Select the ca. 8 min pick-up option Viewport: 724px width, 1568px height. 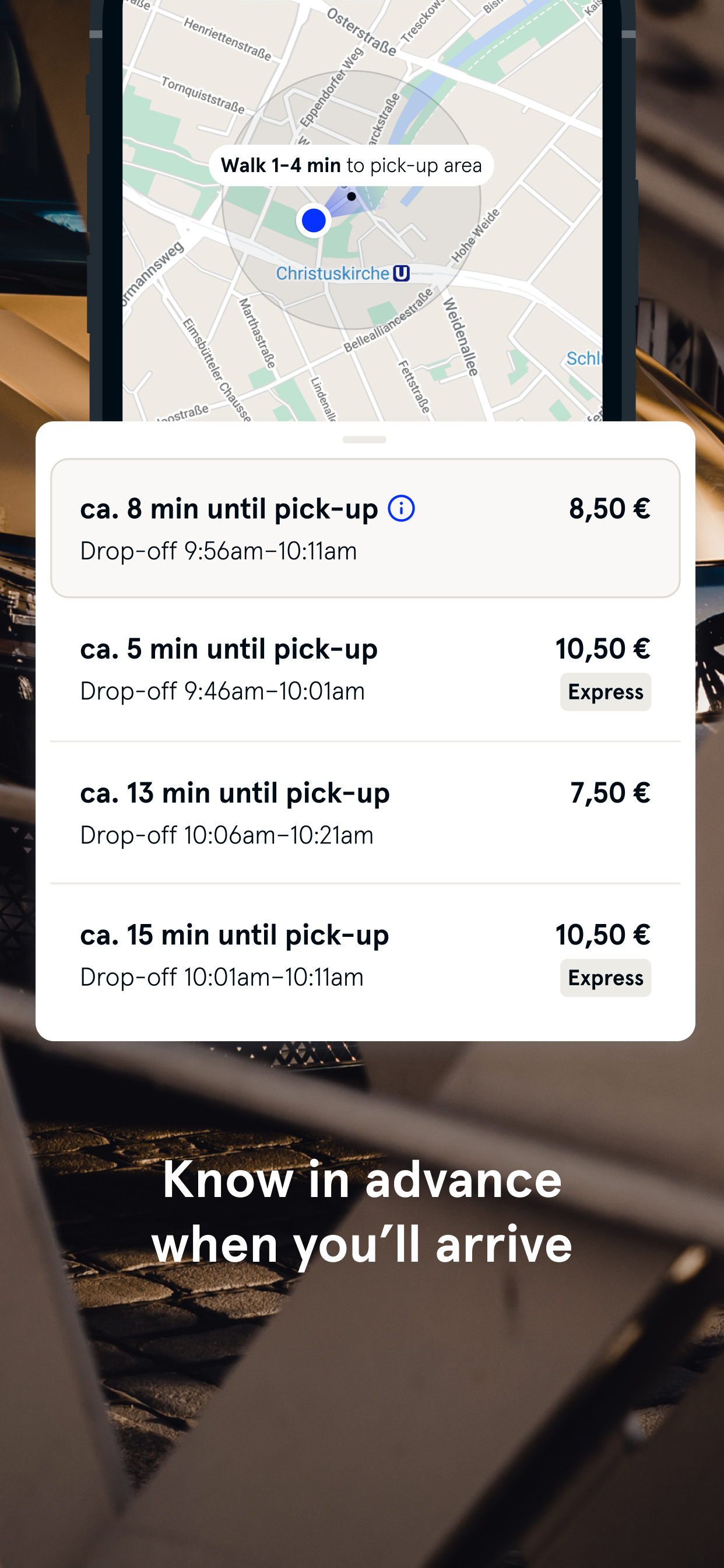click(x=365, y=528)
